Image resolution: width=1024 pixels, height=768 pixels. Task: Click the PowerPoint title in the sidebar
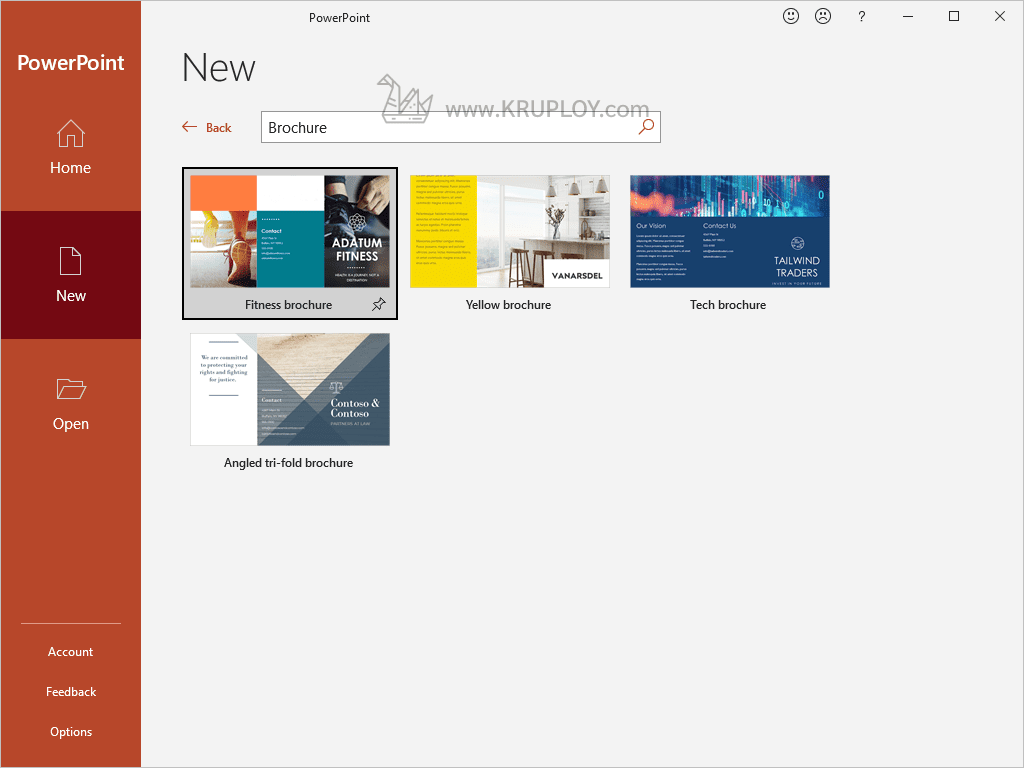coord(71,63)
